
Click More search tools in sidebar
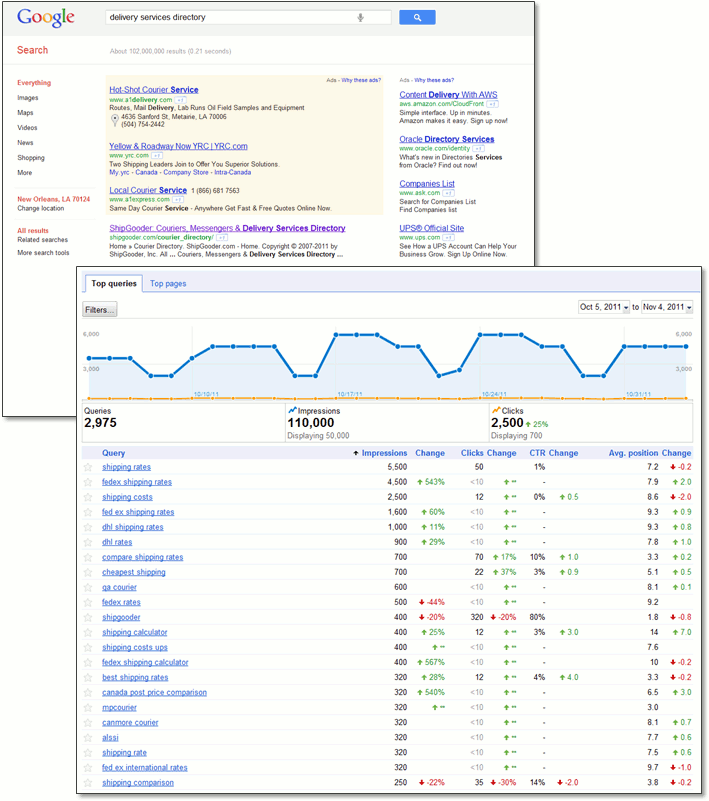[x=43, y=253]
